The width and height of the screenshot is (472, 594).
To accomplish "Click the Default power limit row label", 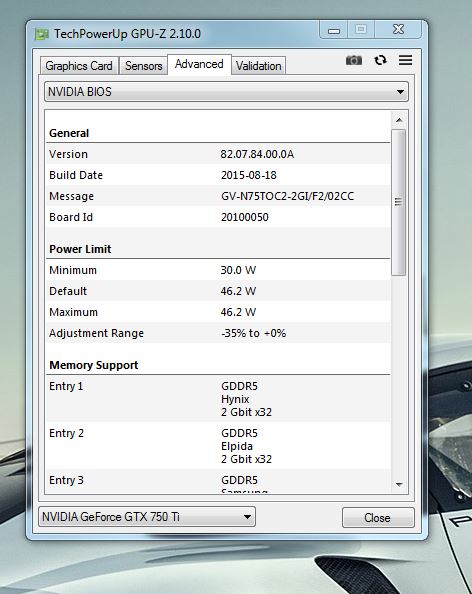I will point(68,291).
